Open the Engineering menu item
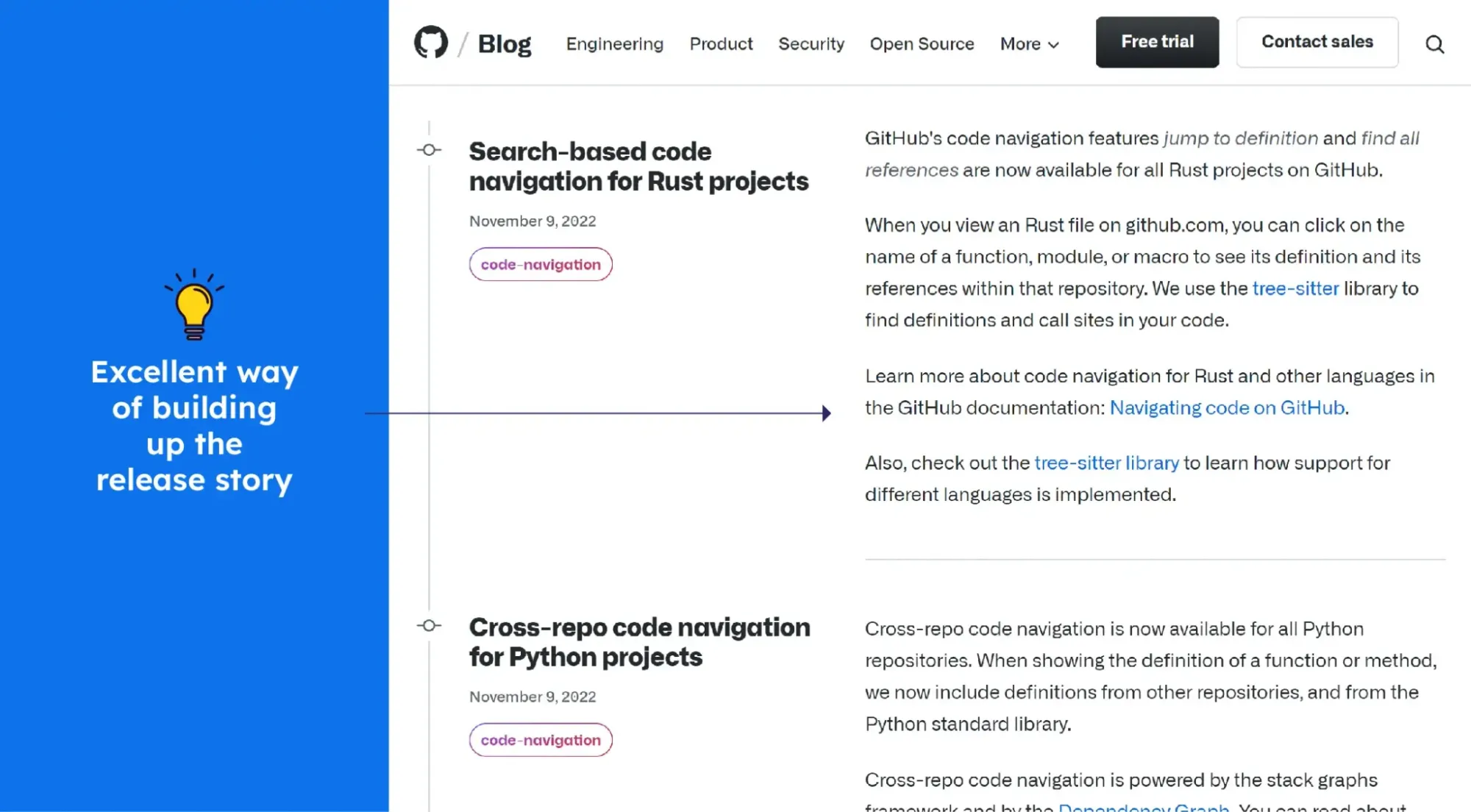 point(614,44)
